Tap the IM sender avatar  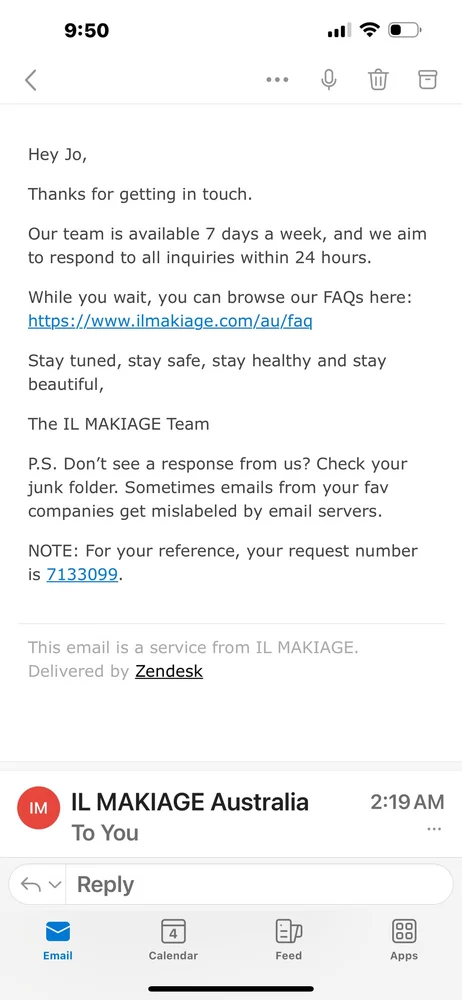click(x=39, y=807)
